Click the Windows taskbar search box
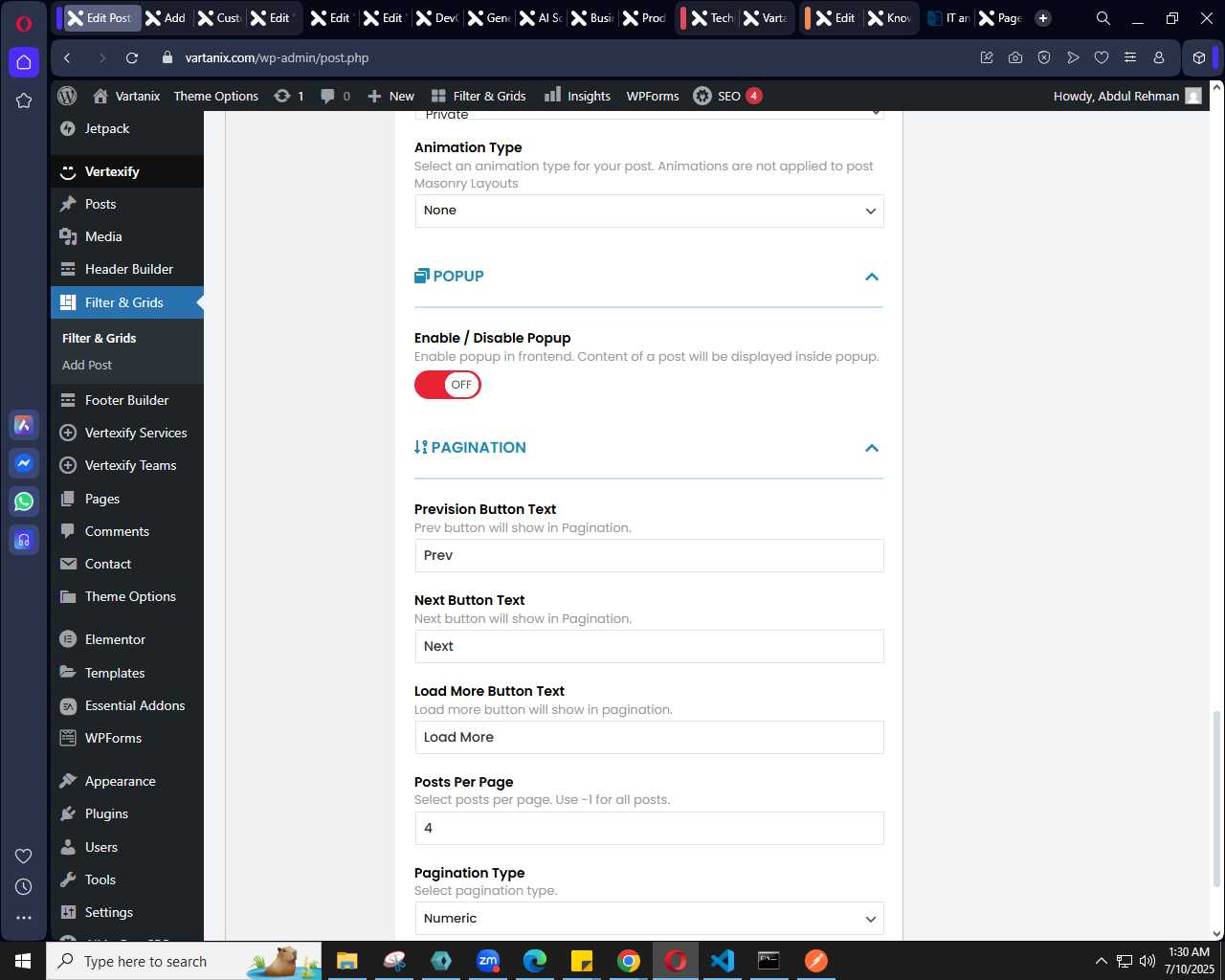 [x=184, y=961]
